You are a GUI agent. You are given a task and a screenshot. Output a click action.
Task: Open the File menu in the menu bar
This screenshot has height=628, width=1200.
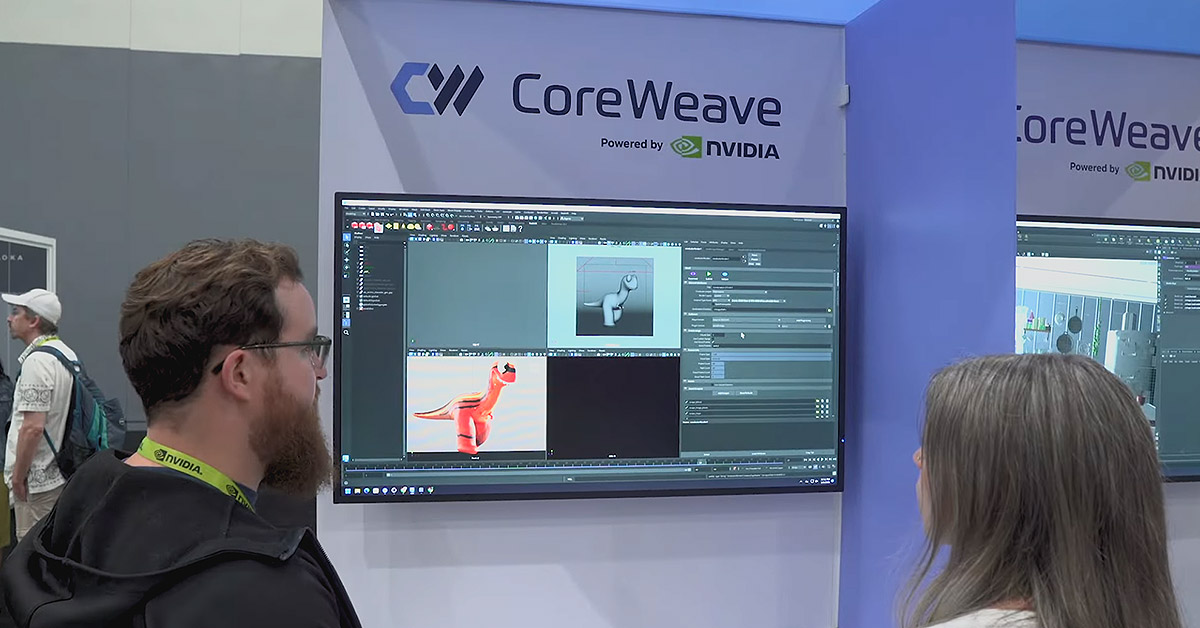tap(345, 208)
